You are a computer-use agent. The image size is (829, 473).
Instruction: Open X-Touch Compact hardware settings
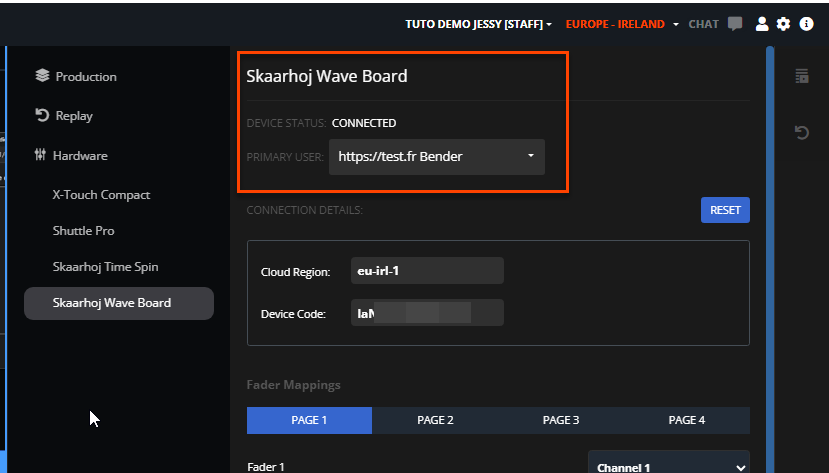pos(101,195)
